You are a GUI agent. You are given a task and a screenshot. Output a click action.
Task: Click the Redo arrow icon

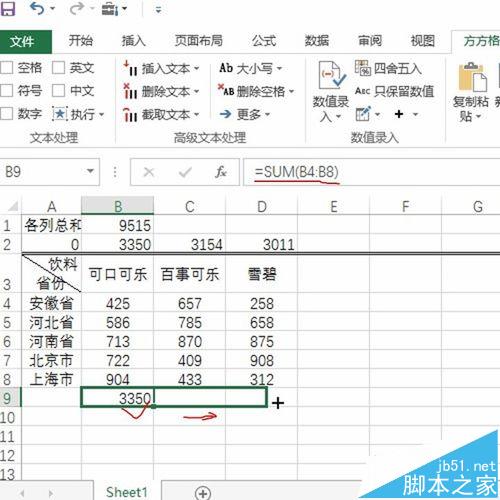click(x=76, y=9)
